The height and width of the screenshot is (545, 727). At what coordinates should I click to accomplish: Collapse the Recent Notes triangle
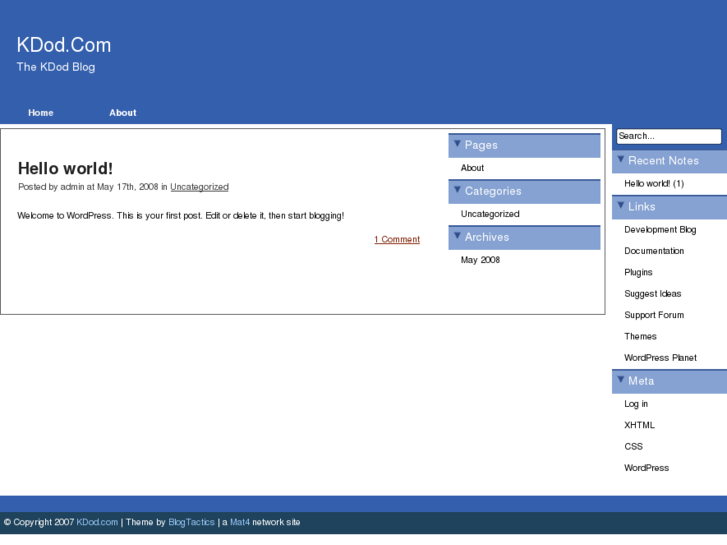pyautogui.click(x=621, y=160)
